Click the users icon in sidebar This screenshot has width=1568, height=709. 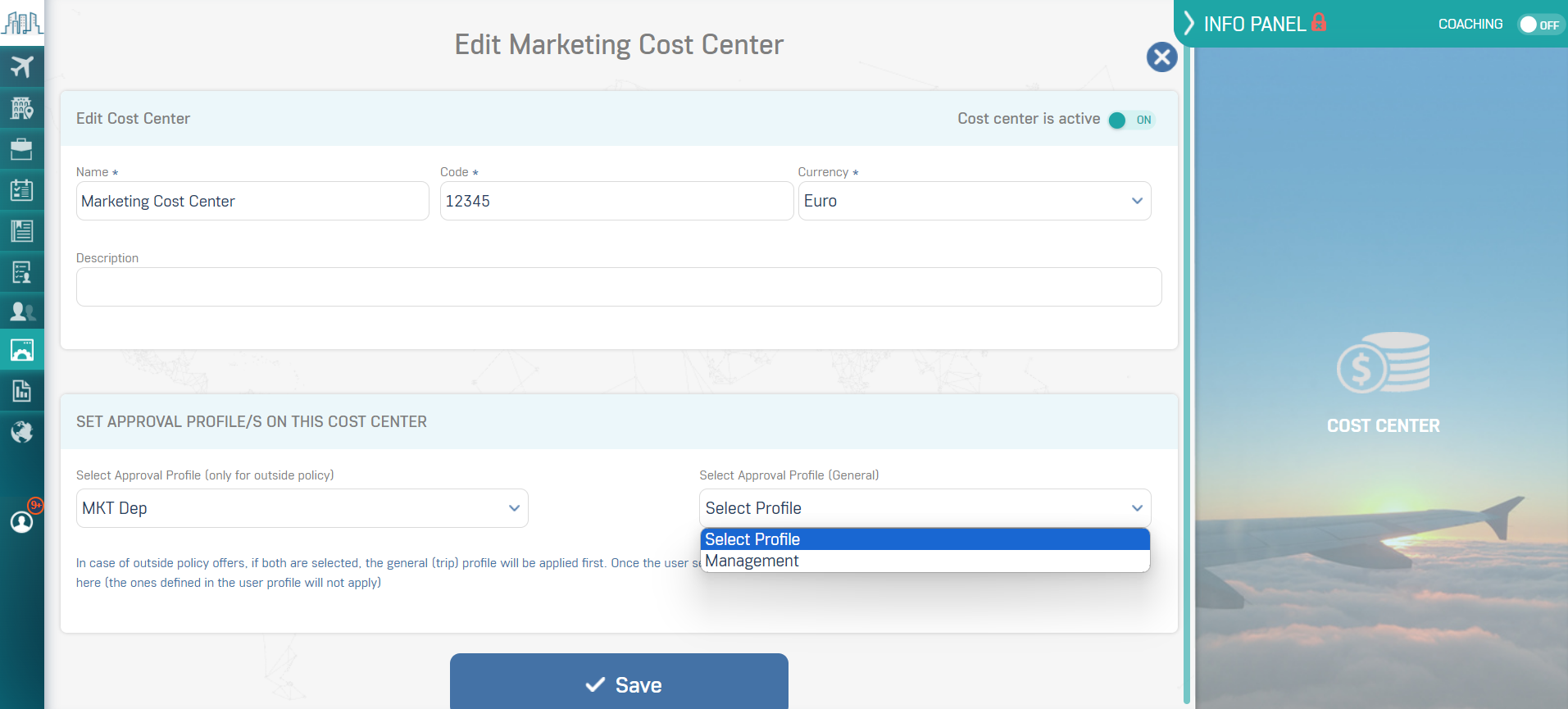click(x=22, y=311)
